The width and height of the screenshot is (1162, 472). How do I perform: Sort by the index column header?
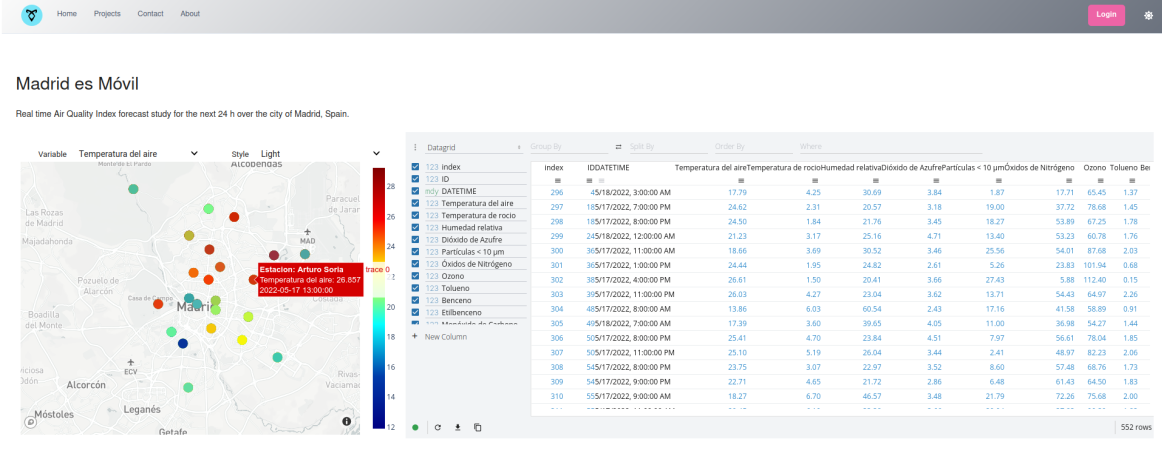(554, 168)
